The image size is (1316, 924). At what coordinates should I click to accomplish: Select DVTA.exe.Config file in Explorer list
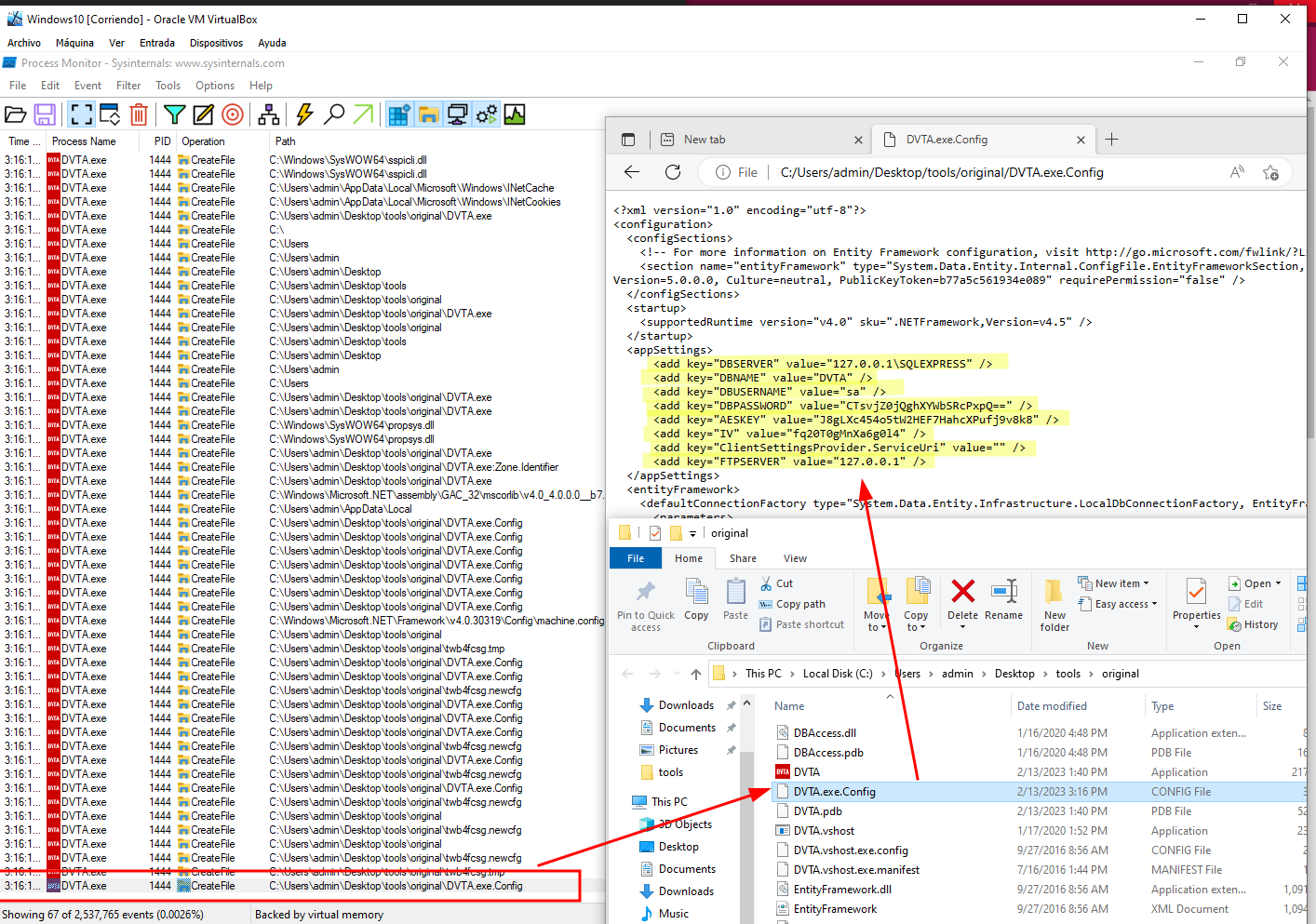1039,792
